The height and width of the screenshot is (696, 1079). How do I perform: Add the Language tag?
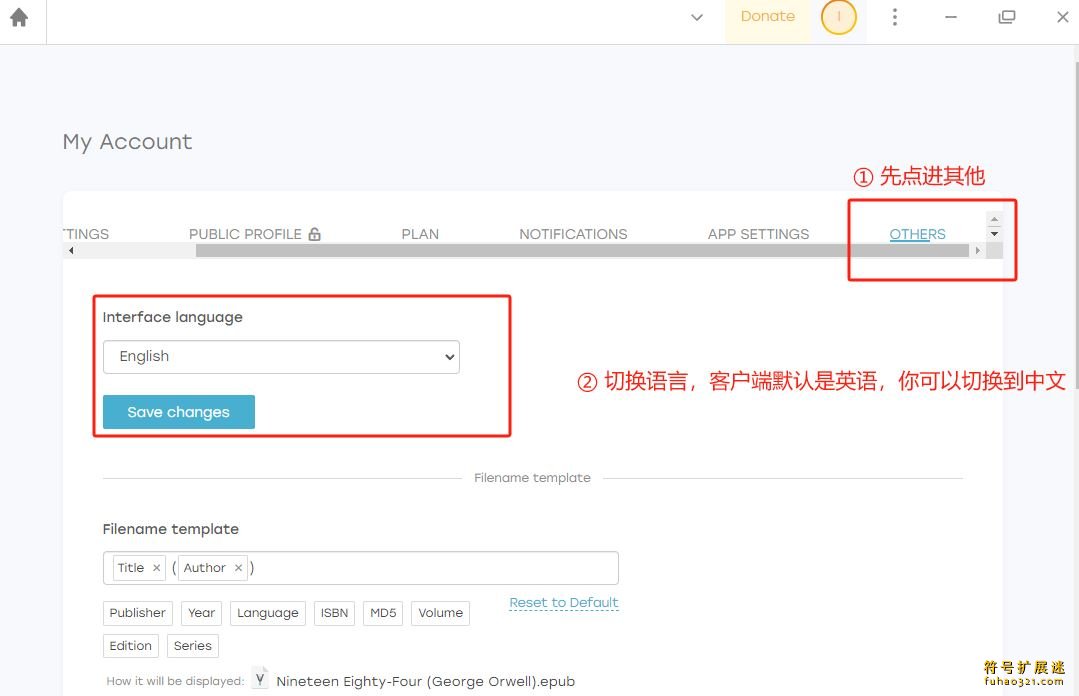[268, 613]
